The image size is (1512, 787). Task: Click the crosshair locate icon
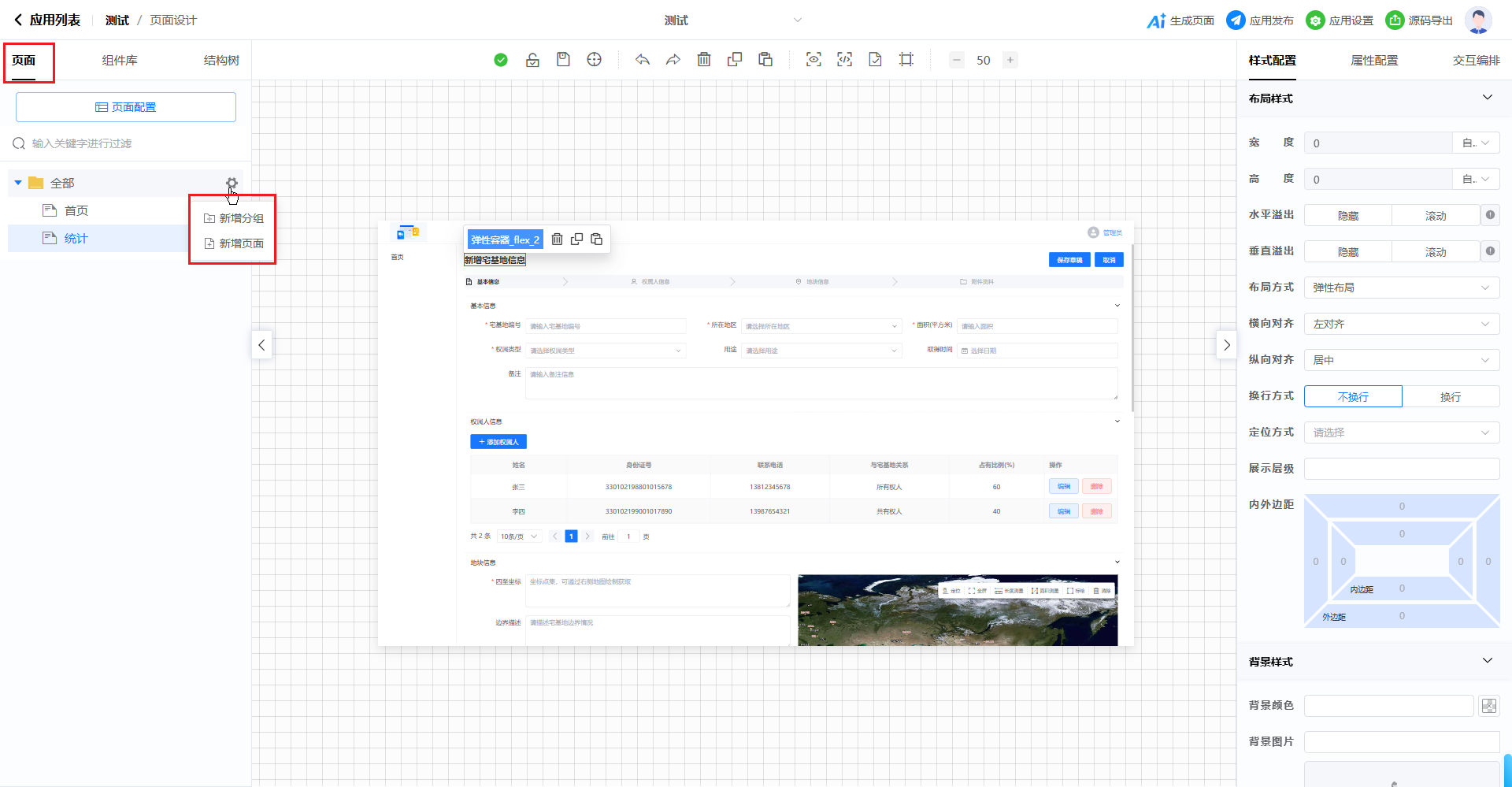coord(595,60)
